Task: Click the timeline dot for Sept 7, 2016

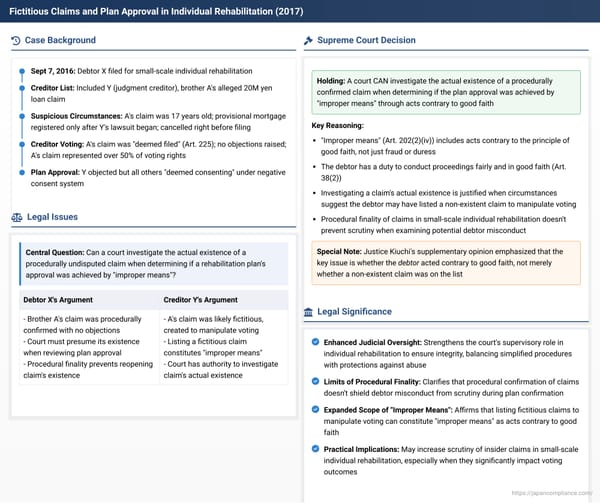Action: point(22,71)
